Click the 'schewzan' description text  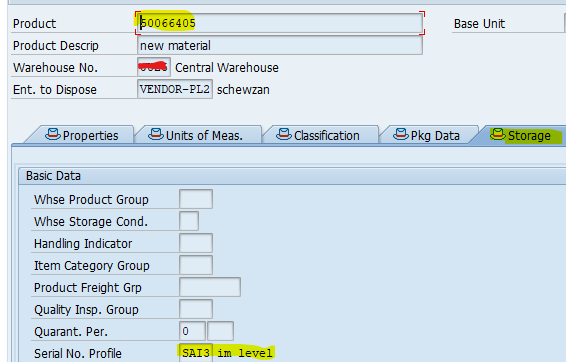click(x=243, y=90)
